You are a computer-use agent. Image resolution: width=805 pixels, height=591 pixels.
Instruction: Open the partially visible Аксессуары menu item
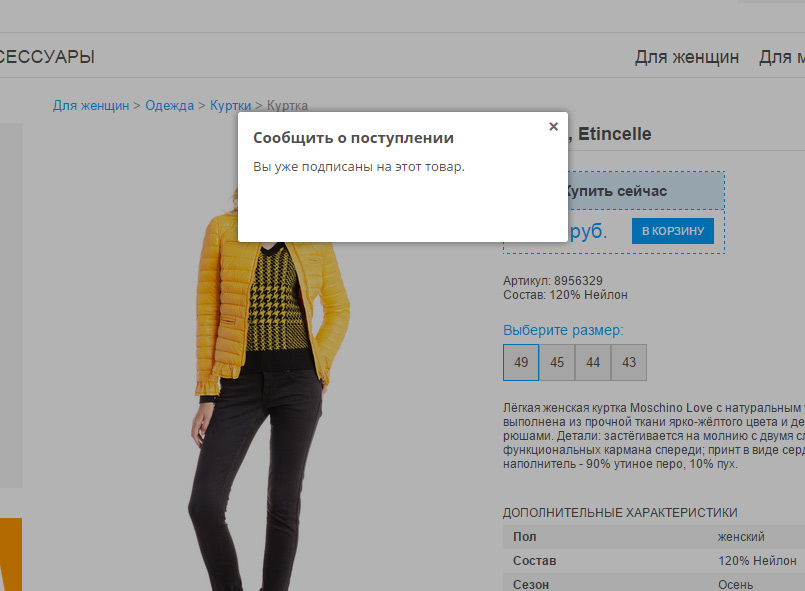click(x=47, y=57)
